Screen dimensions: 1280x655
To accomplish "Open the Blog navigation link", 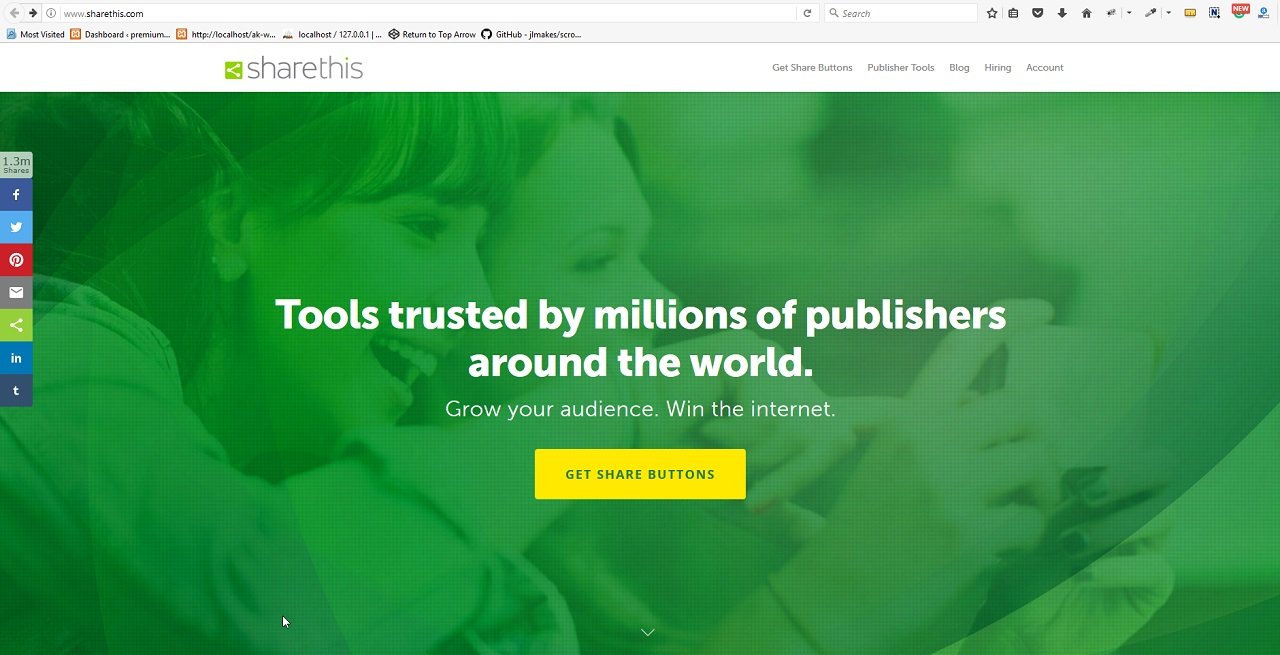I will (959, 68).
